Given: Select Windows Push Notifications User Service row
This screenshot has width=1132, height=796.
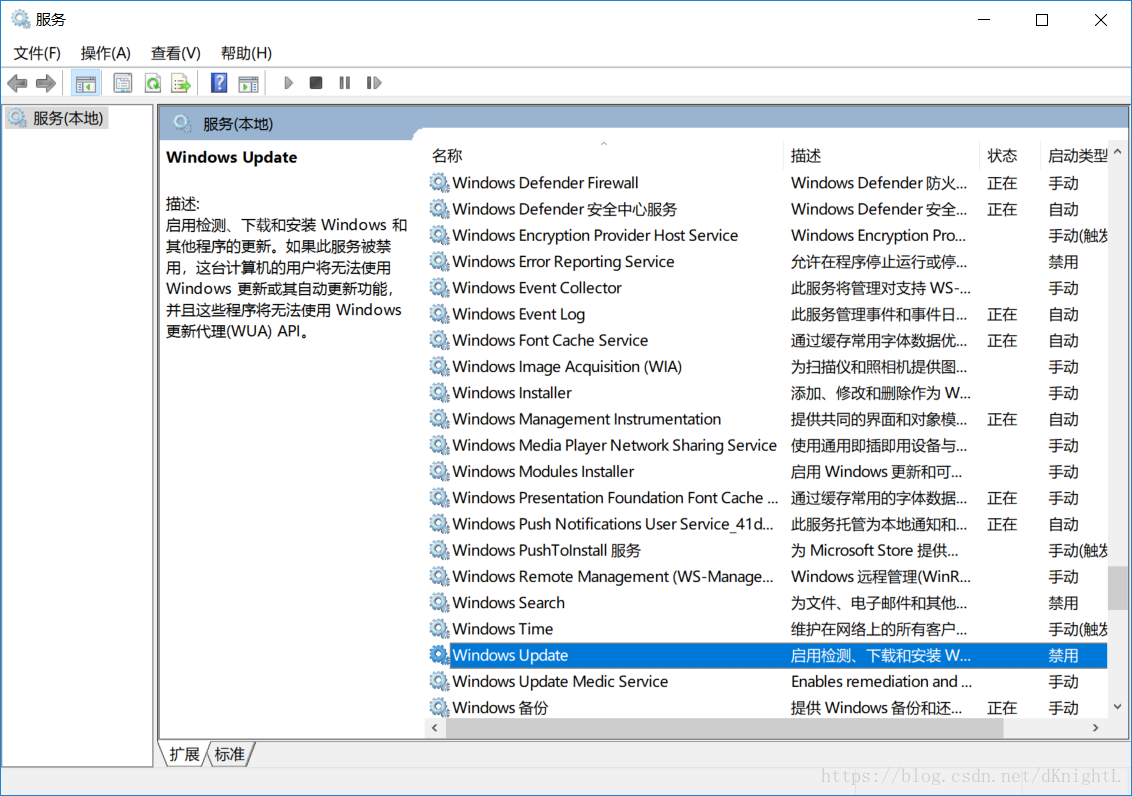Looking at the screenshot, I should [x=767, y=523].
